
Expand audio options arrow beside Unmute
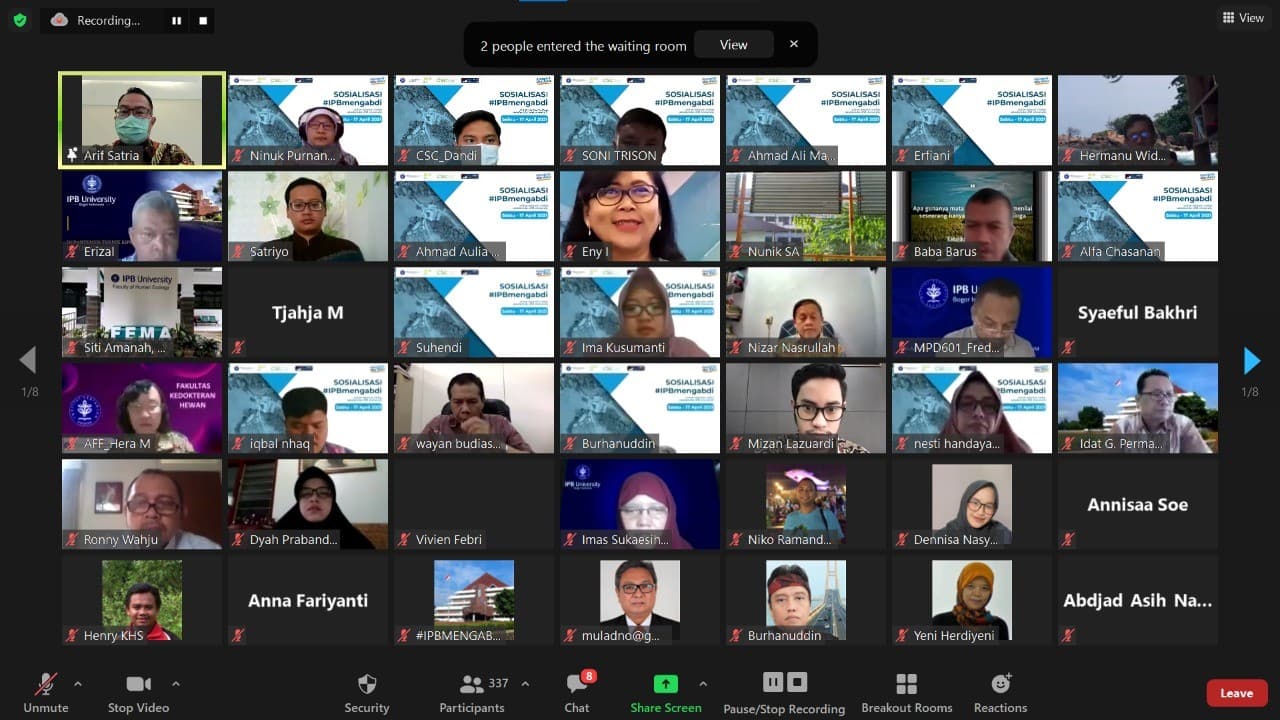(78, 684)
